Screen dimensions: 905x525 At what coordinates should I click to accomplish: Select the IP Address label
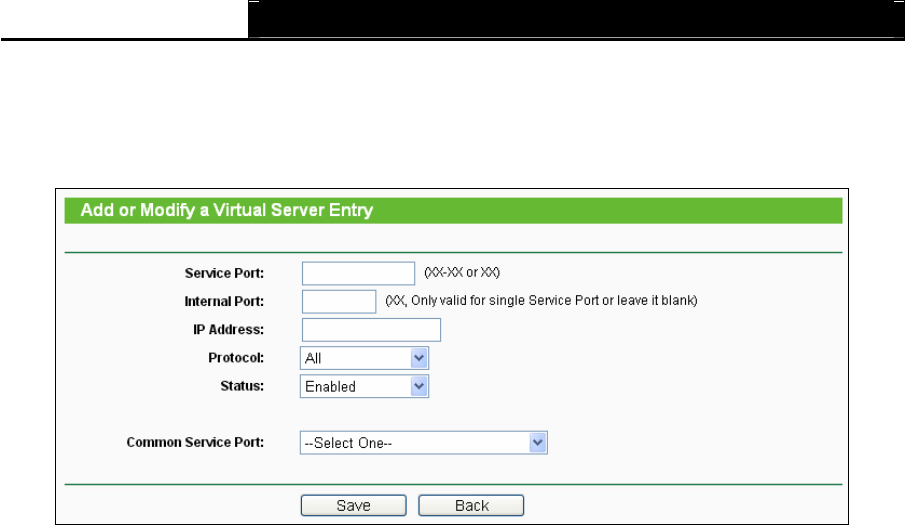229,329
